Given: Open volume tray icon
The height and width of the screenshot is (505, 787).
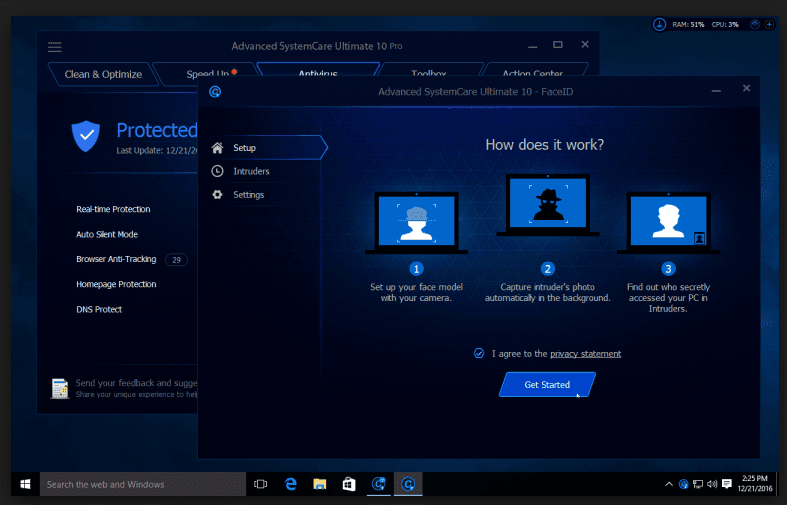Looking at the screenshot, I should click(712, 484).
